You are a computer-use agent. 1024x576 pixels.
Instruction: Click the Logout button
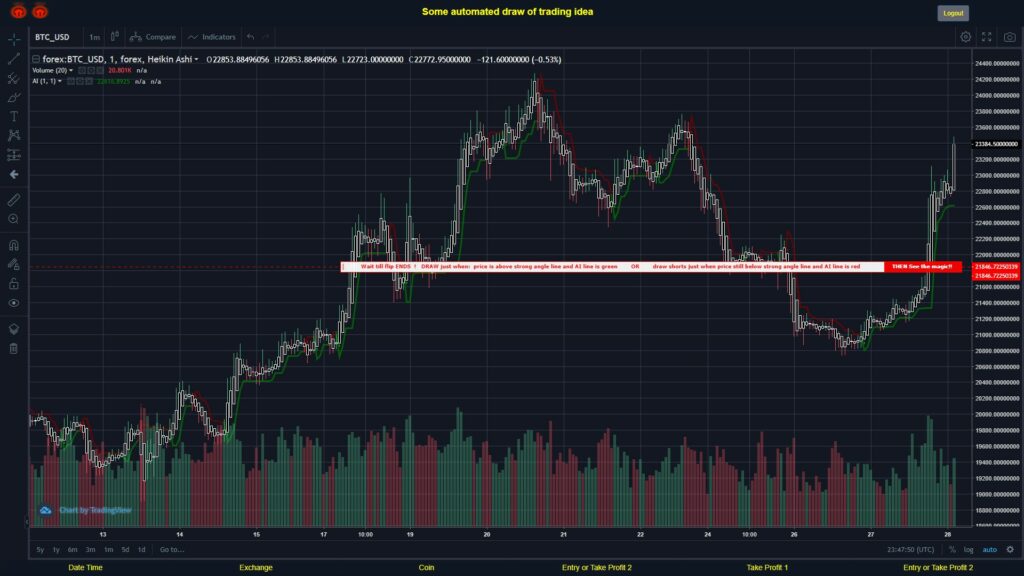[953, 13]
